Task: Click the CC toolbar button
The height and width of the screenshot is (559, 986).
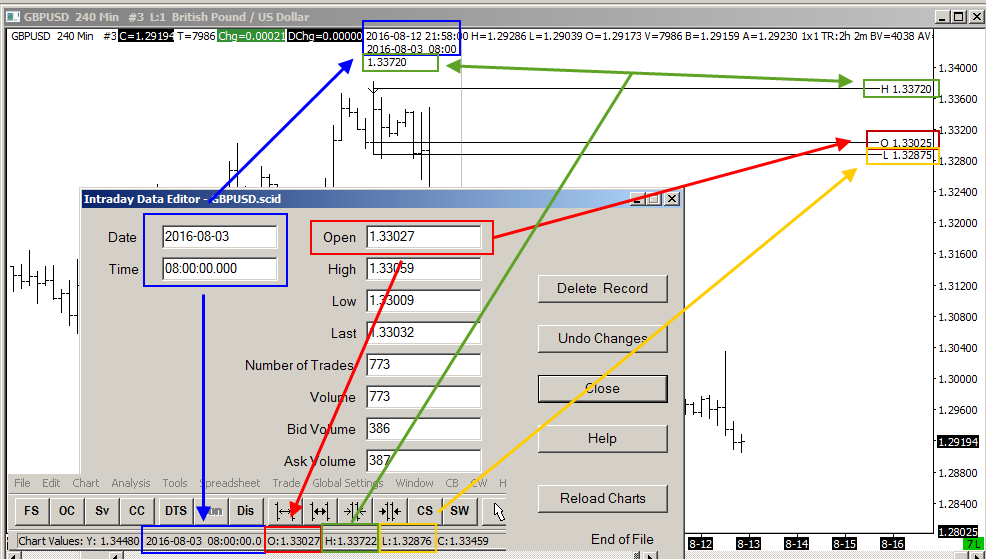Action: click(x=137, y=511)
